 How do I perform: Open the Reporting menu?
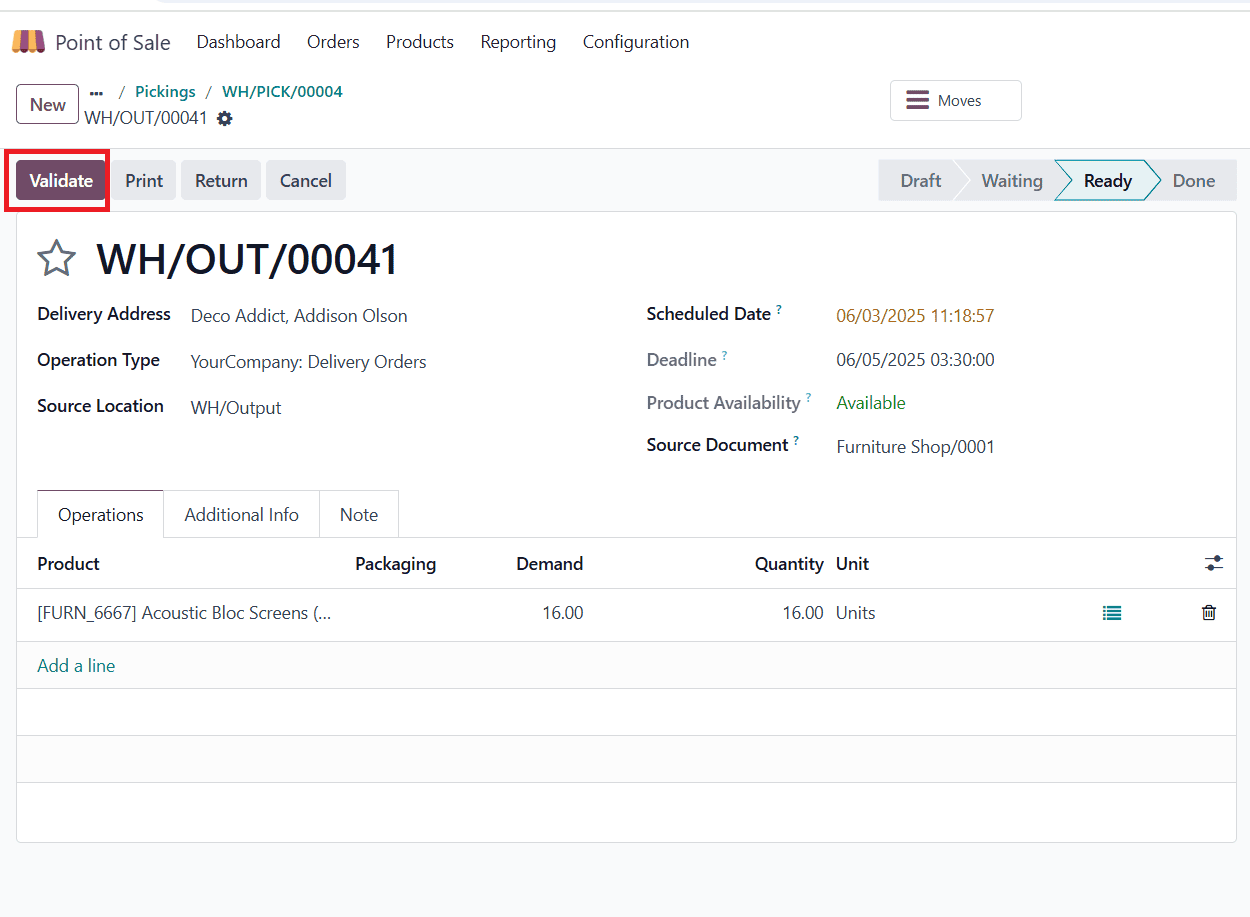point(518,42)
